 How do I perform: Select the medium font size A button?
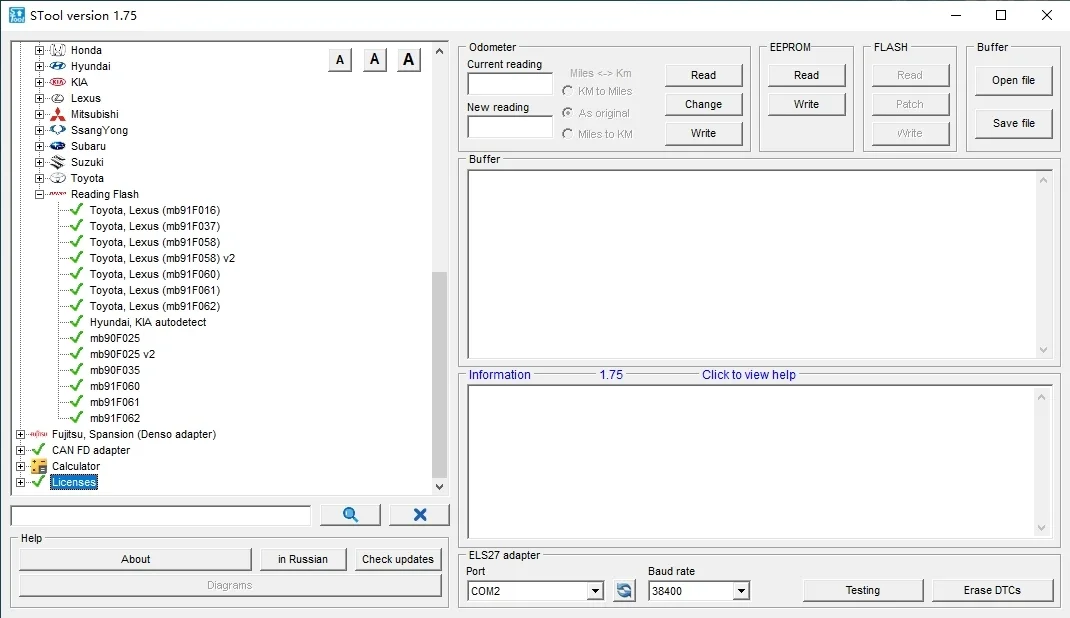[374, 60]
